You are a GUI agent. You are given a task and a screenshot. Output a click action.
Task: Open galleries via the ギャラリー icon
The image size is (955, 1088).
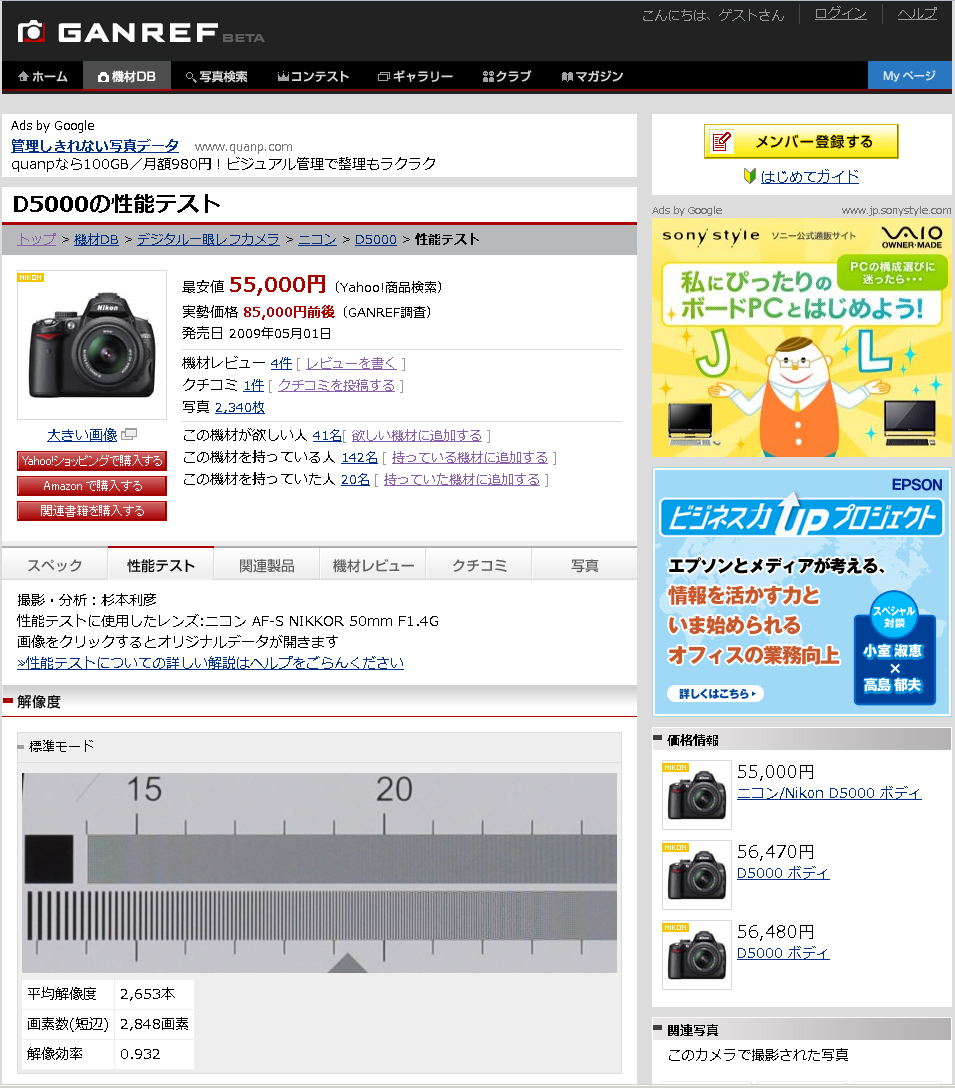(x=383, y=76)
